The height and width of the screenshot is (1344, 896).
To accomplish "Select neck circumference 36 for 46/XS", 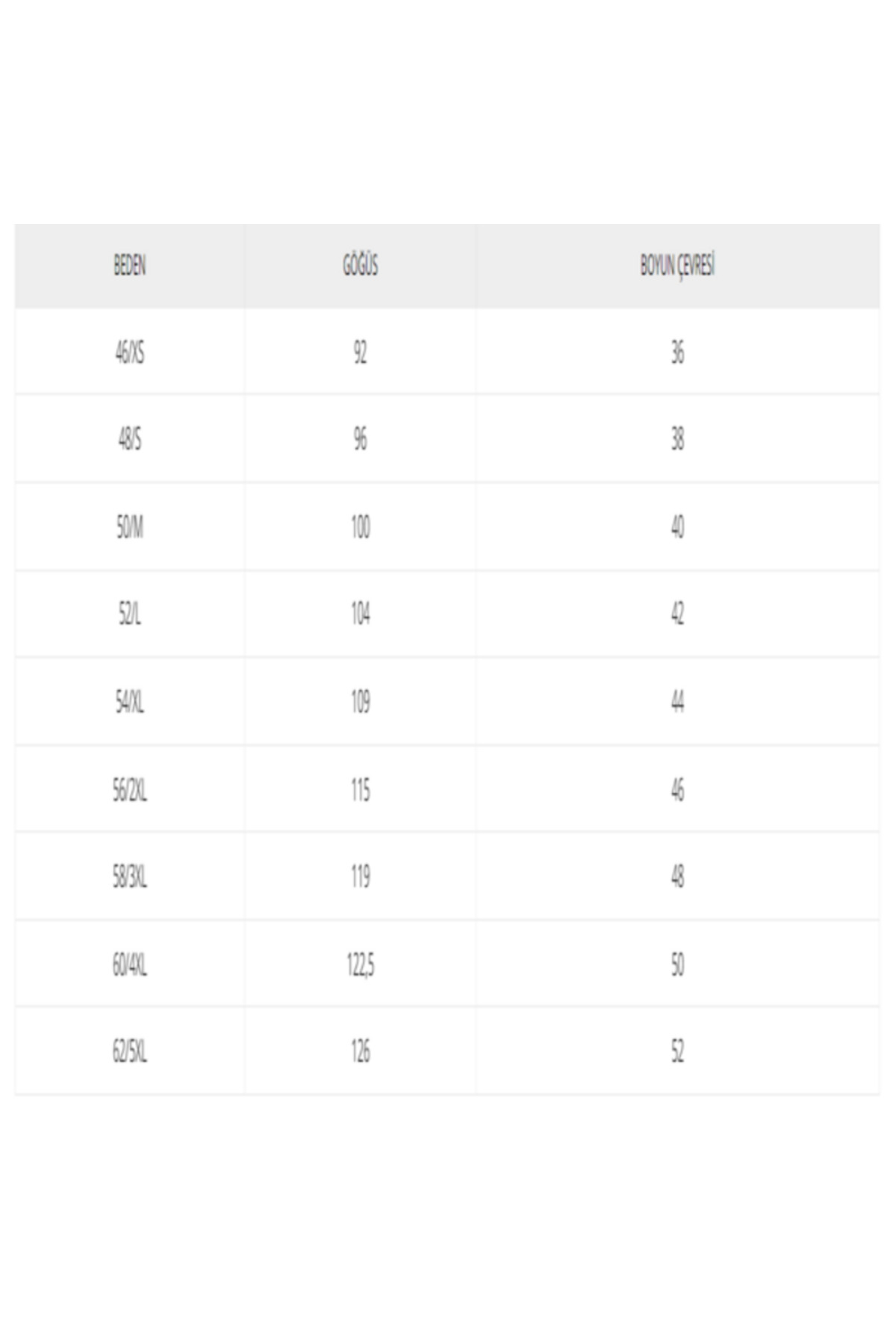I will tap(677, 352).
